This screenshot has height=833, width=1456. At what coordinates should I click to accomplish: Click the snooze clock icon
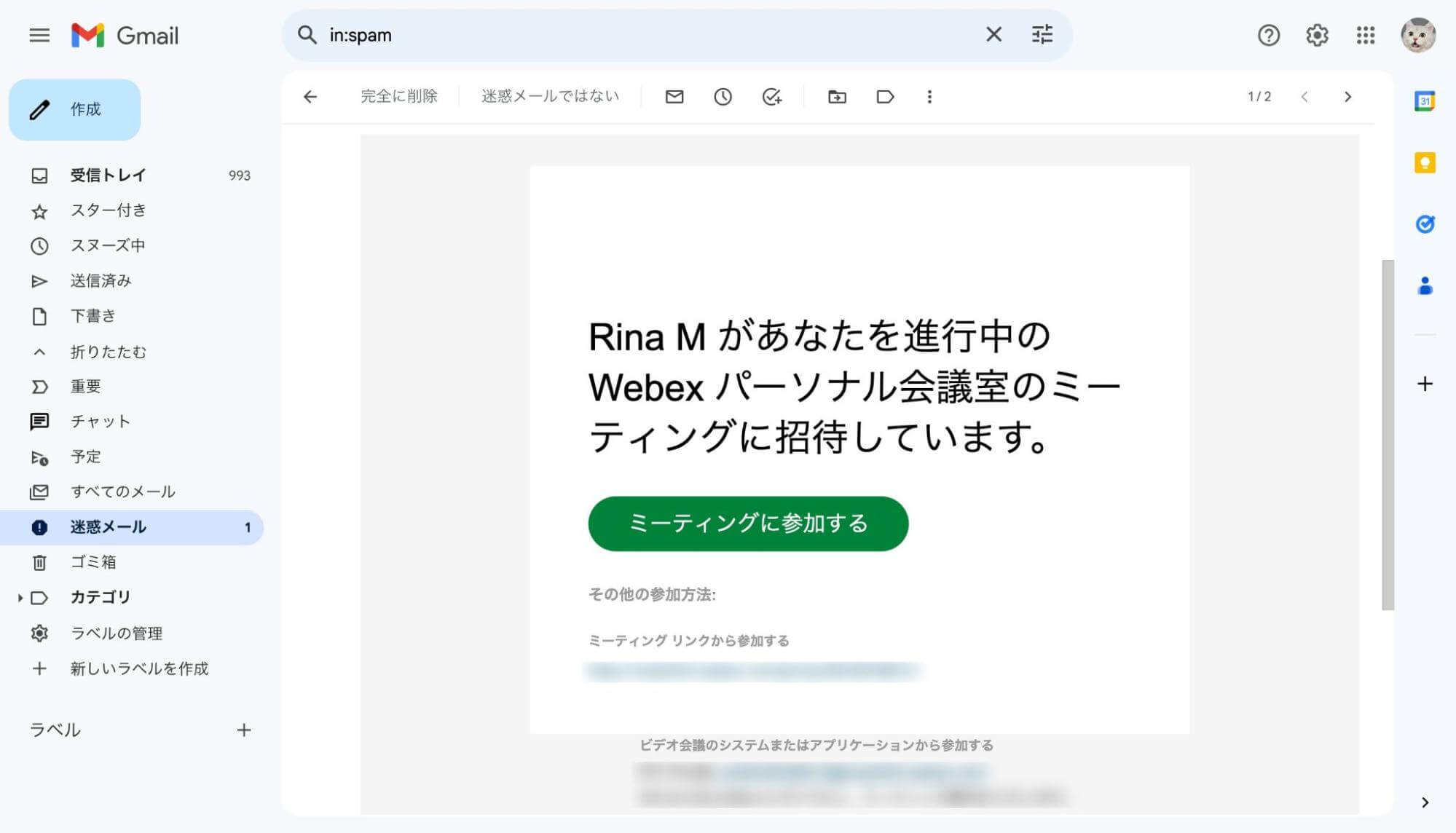(x=723, y=97)
